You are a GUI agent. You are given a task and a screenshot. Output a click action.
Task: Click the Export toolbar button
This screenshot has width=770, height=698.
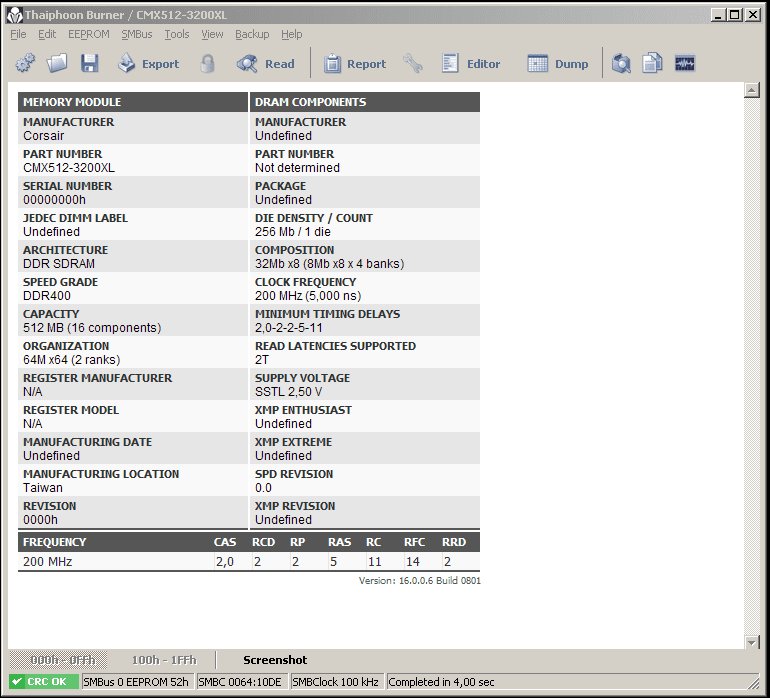(x=148, y=63)
